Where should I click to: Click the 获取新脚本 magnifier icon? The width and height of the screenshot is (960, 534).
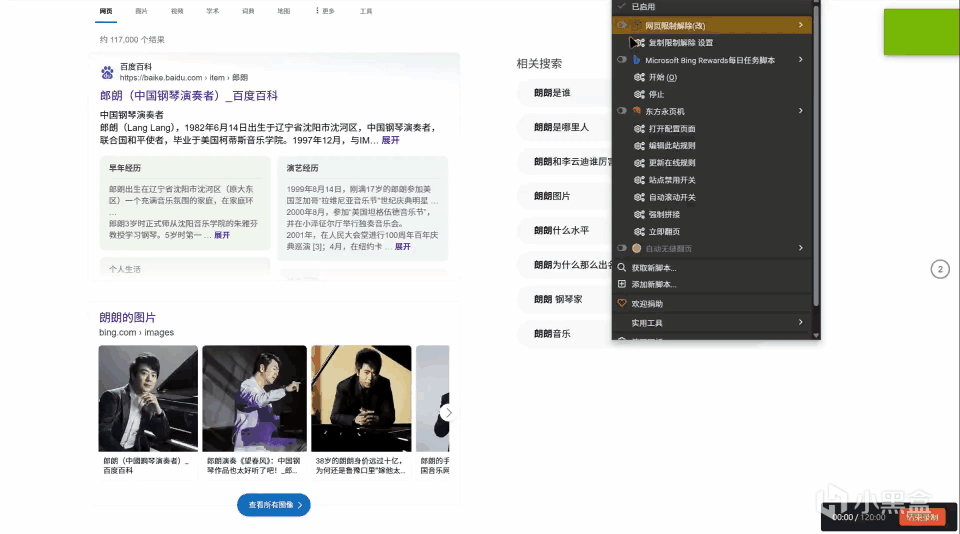coord(621,268)
